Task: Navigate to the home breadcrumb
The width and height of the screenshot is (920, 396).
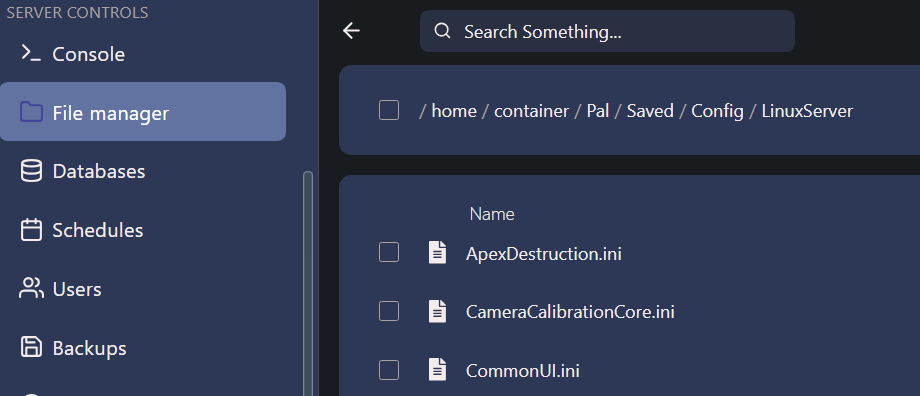Action: (x=454, y=110)
